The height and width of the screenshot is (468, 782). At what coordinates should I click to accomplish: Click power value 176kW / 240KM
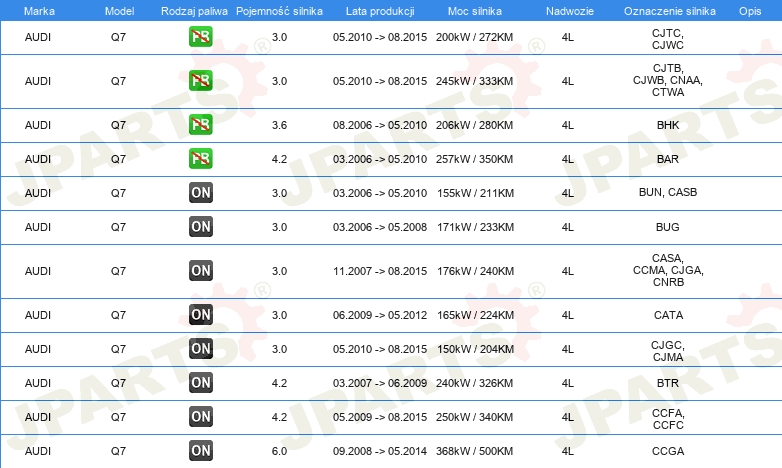(x=475, y=271)
